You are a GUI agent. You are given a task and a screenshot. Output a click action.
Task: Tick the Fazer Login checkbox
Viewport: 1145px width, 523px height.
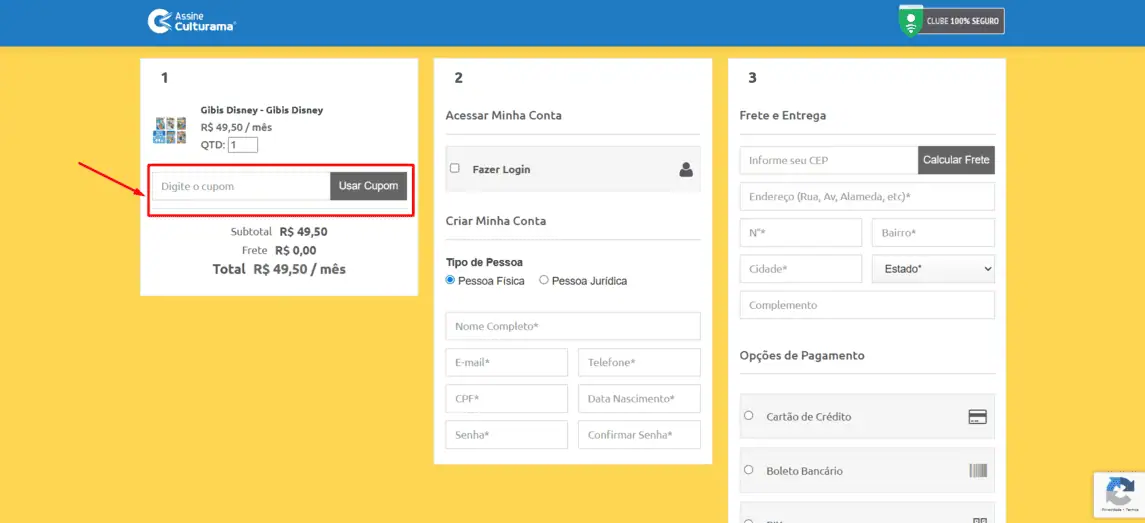(455, 168)
